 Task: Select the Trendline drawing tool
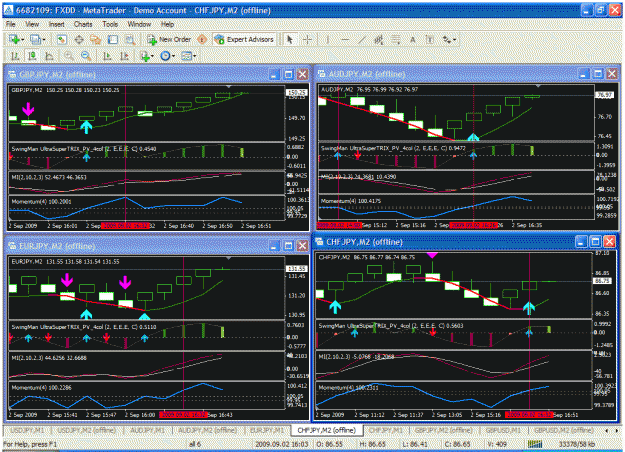(362, 39)
